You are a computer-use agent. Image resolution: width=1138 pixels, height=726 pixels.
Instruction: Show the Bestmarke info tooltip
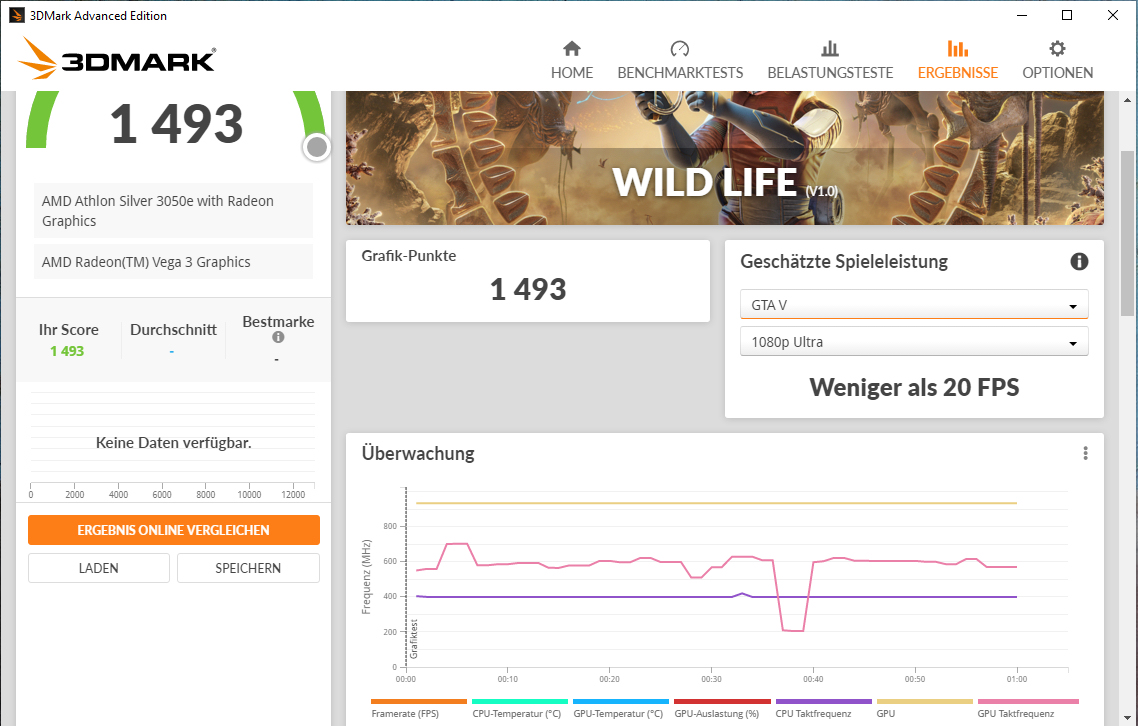tap(278, 337)
